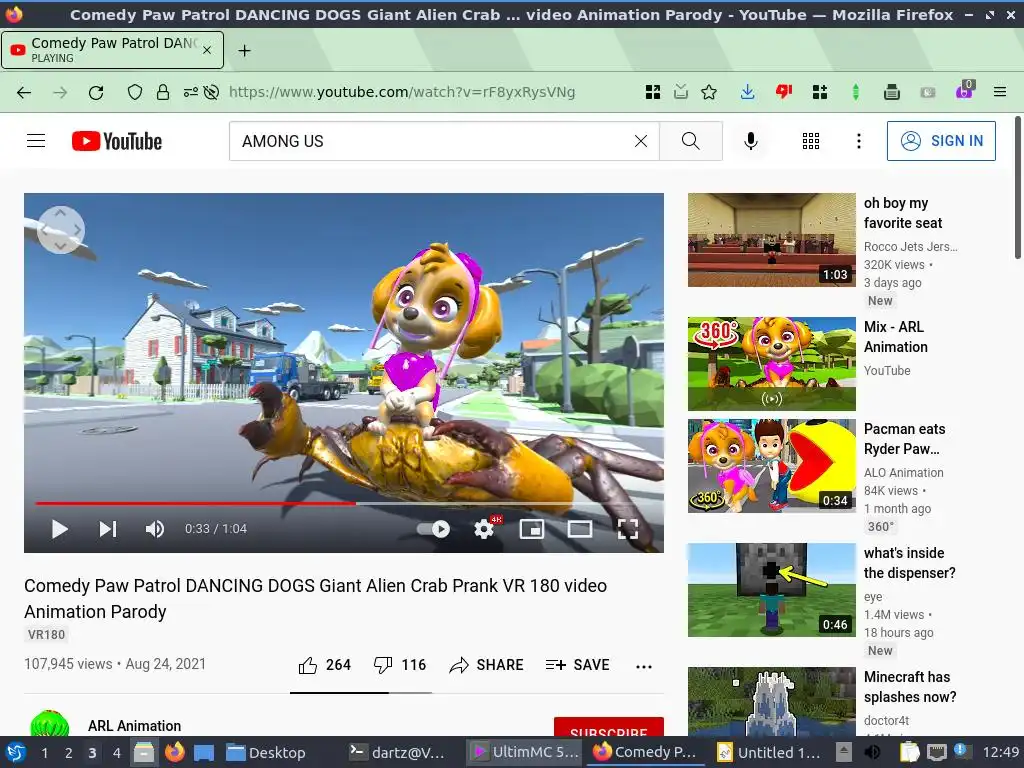
Task: Bookmark this page with the star
Action: (x=709, y=92)
